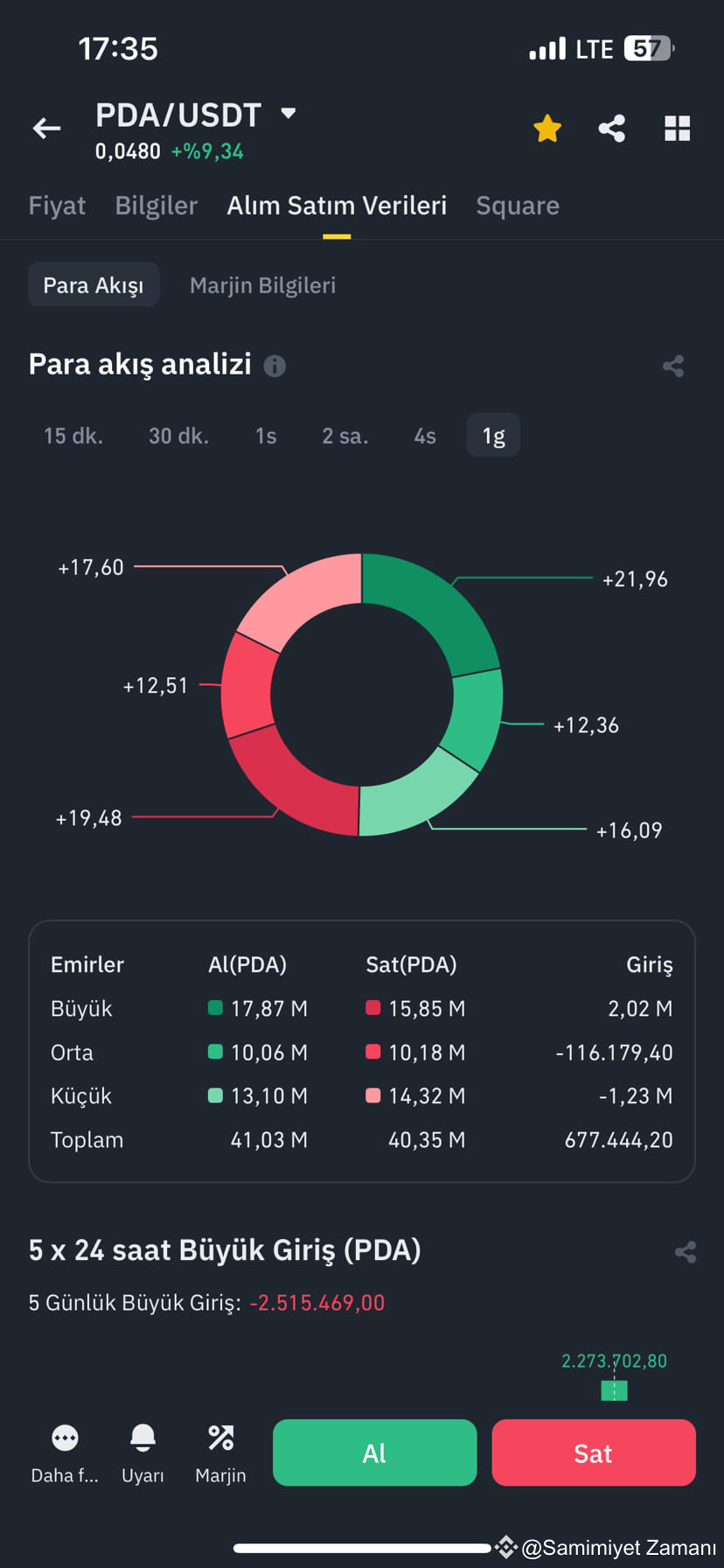Open the share icon in the top bar
The height and width of the screenshot is (1568, 724).
click(611, 128)
